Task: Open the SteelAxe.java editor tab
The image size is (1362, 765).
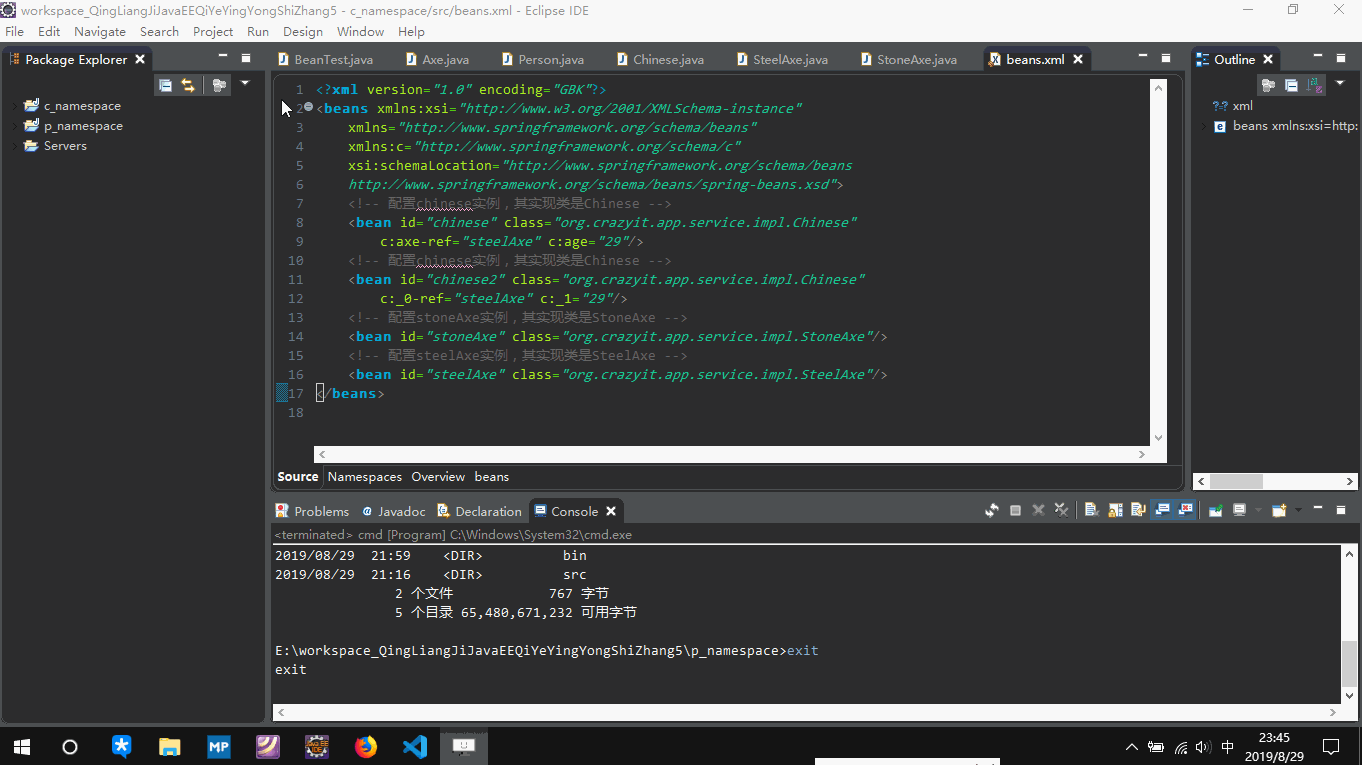Action: coord(781,59)
